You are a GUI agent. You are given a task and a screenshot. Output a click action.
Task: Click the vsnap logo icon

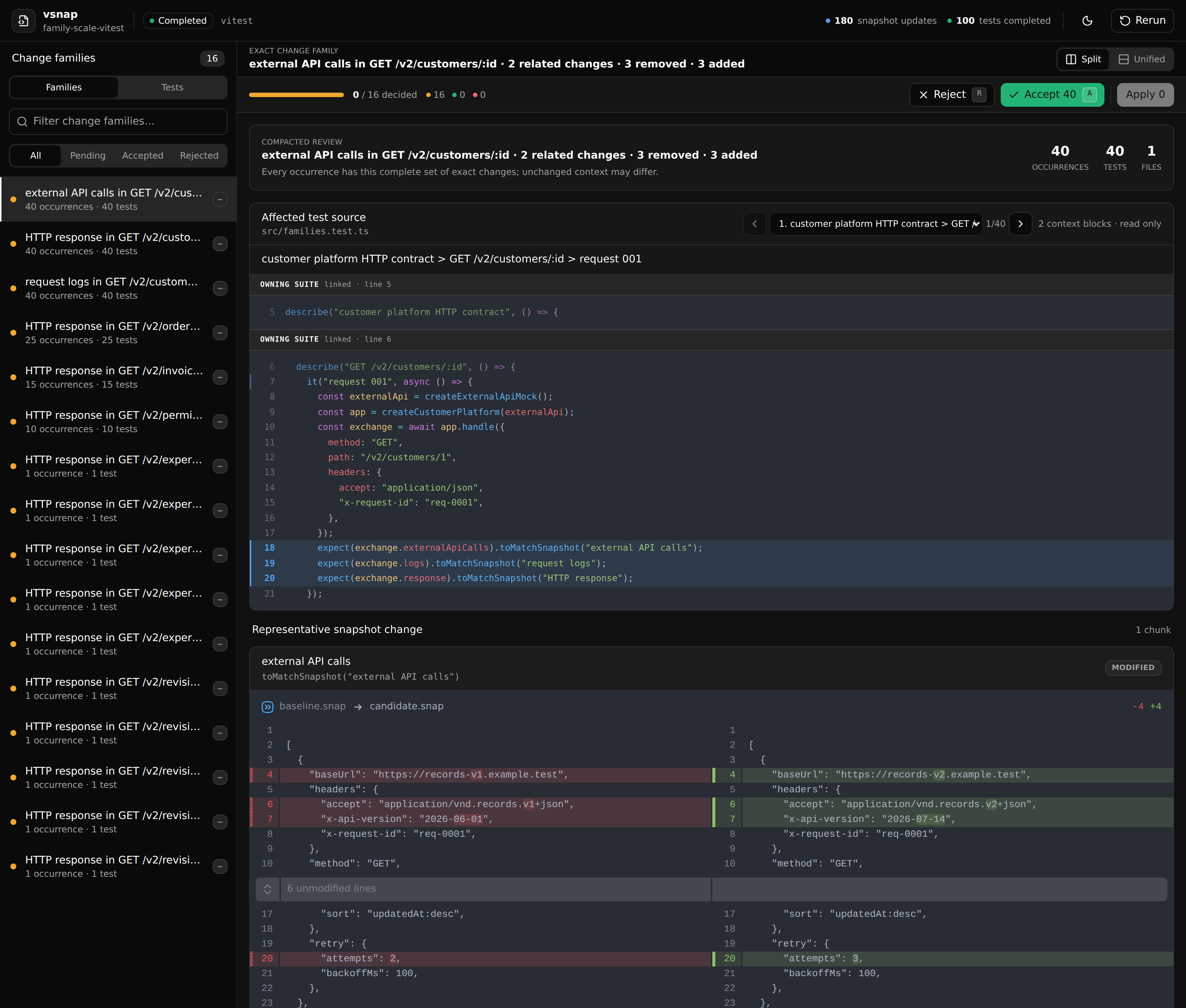tap(23, 21)
